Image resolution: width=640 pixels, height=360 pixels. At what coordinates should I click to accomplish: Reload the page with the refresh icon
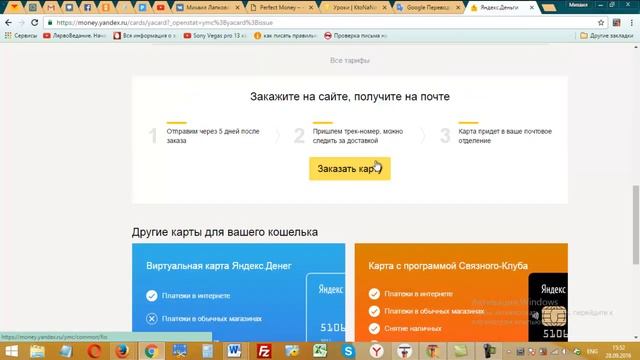[35, 22]
